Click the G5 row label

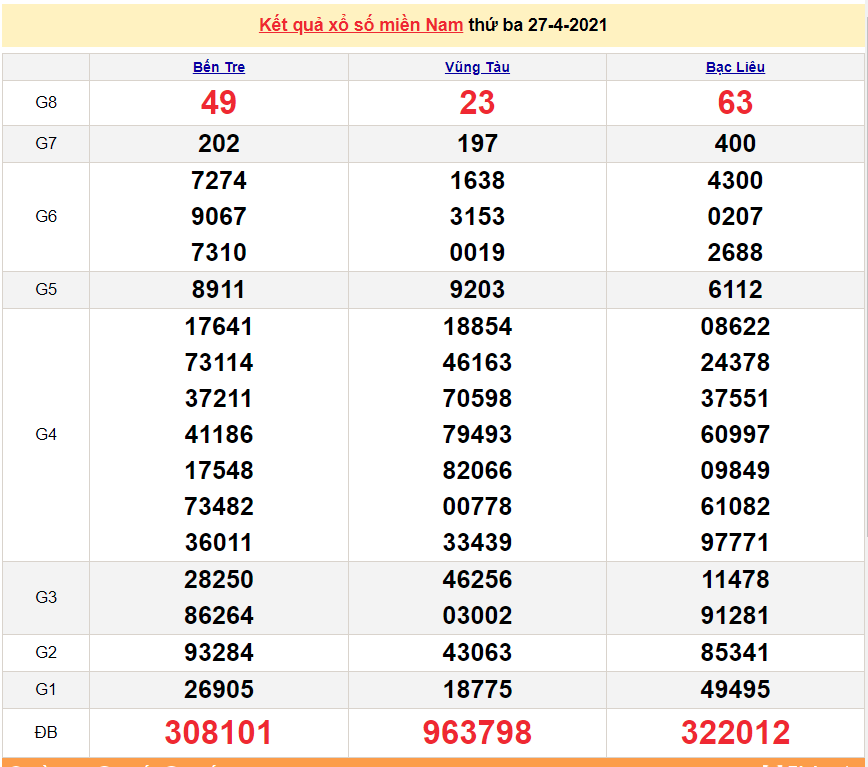click(x=46, y=289)
